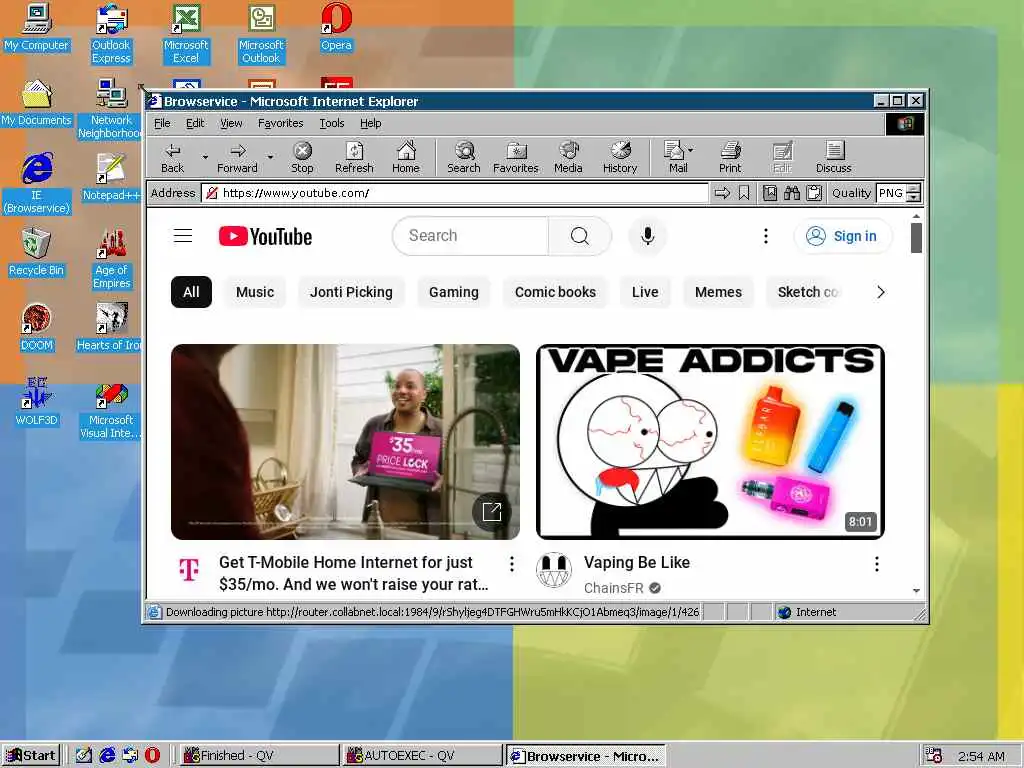Viewport: 1024px width, 768px height.
Task: Open YouTube hamburger guide menu
Action: 183,236
